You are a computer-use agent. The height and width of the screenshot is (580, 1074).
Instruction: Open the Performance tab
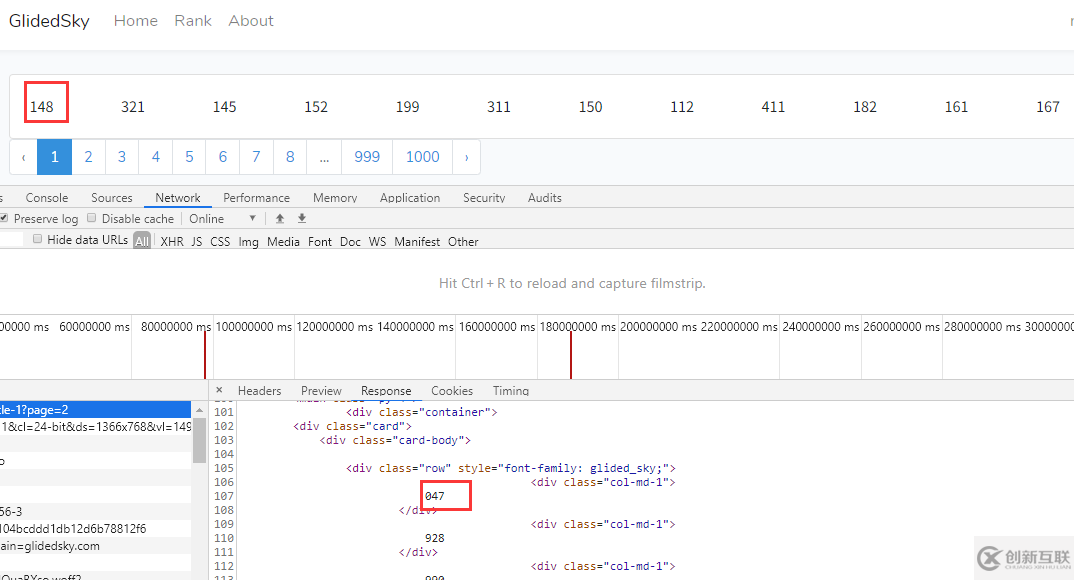[x=256, y=197]
